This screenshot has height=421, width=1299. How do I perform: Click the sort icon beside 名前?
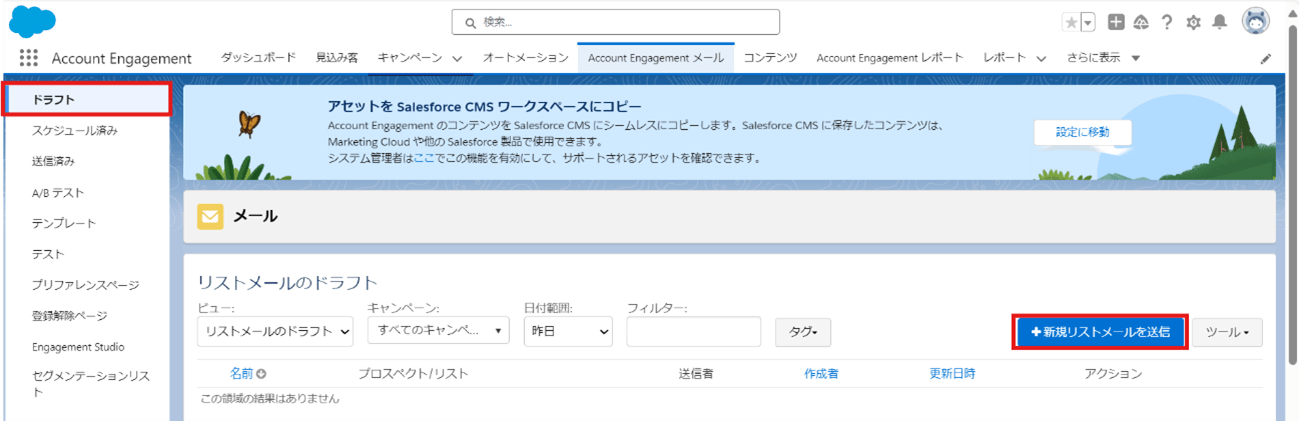point(262,374)
